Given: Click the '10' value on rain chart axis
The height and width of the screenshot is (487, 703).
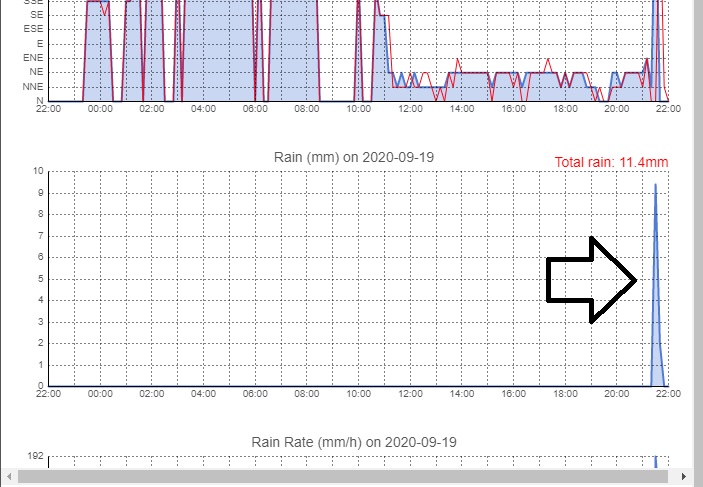Looking at the screenshot, I should pyautogui.click(x=38, y=171).
